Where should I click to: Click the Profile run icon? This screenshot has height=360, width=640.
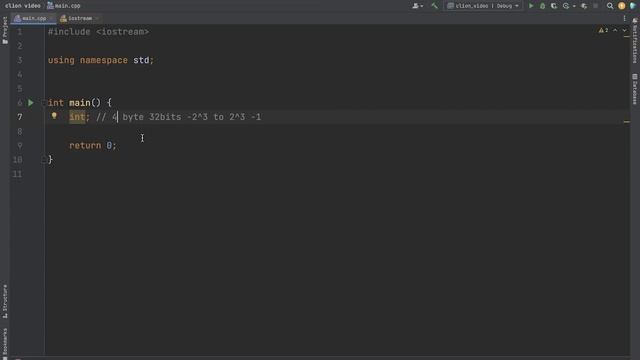(x=566, y=6)
